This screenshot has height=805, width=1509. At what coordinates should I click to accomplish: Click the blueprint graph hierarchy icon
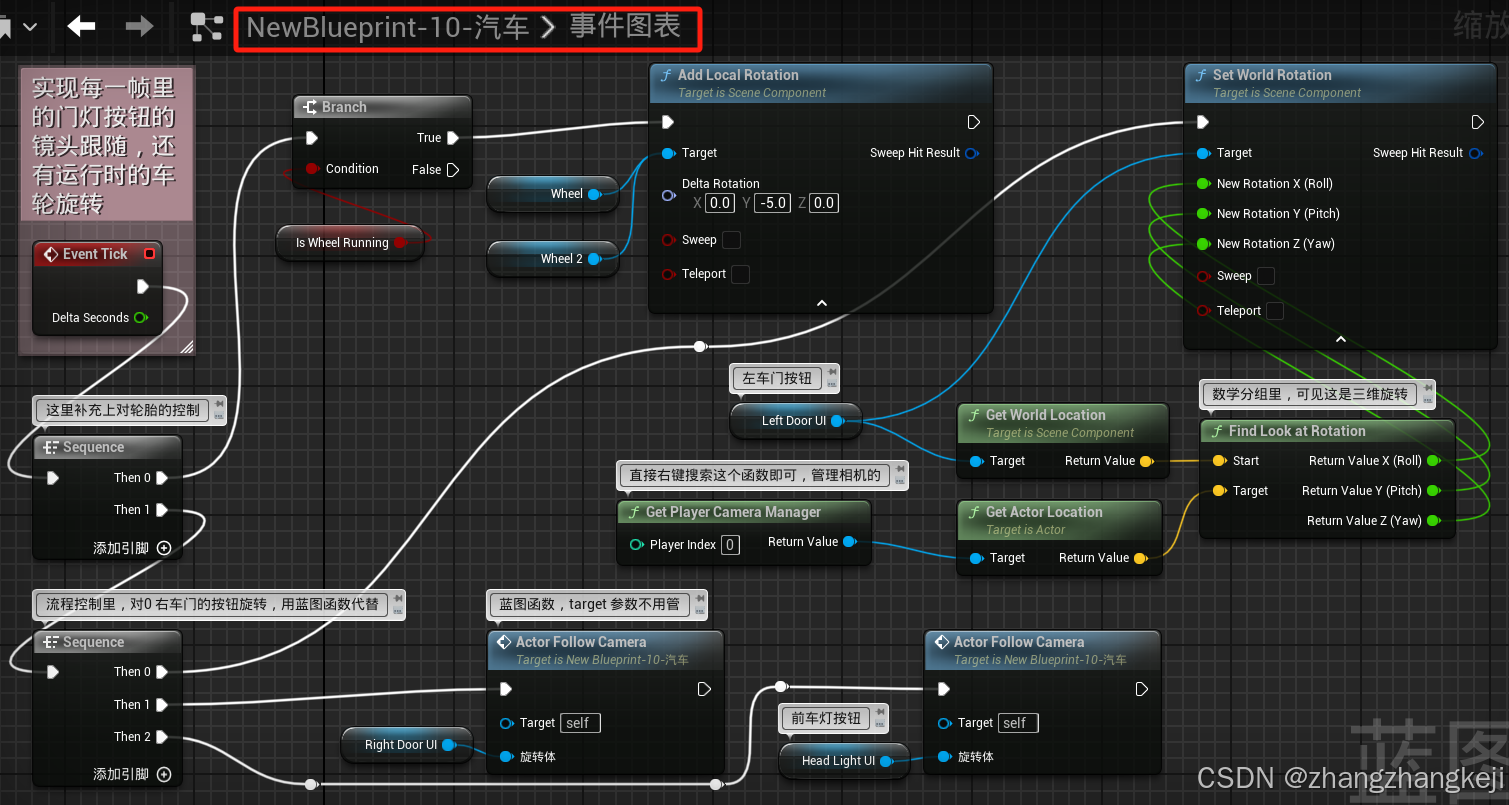tap(206, 27)
